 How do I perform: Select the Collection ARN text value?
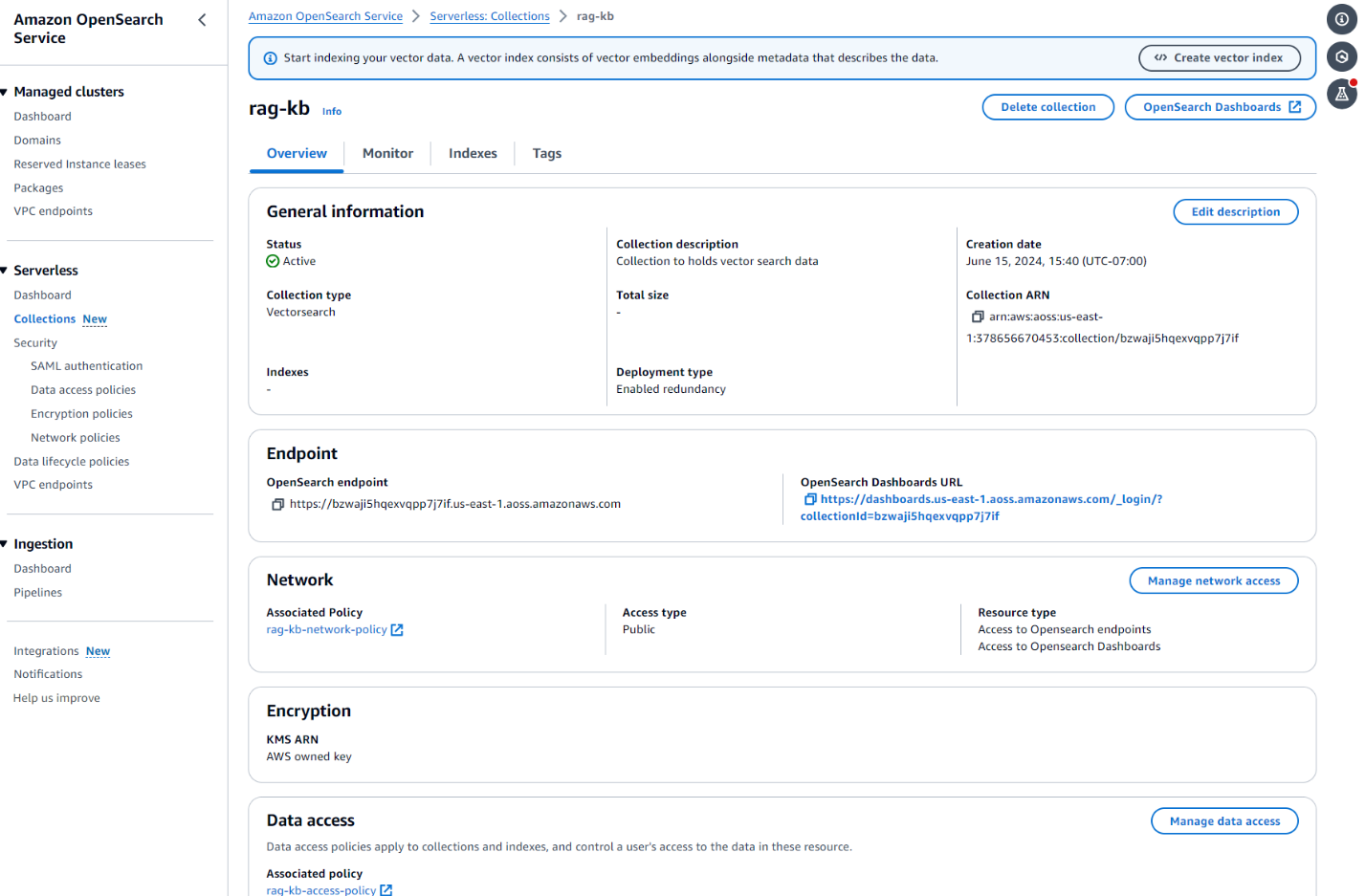1102,327
